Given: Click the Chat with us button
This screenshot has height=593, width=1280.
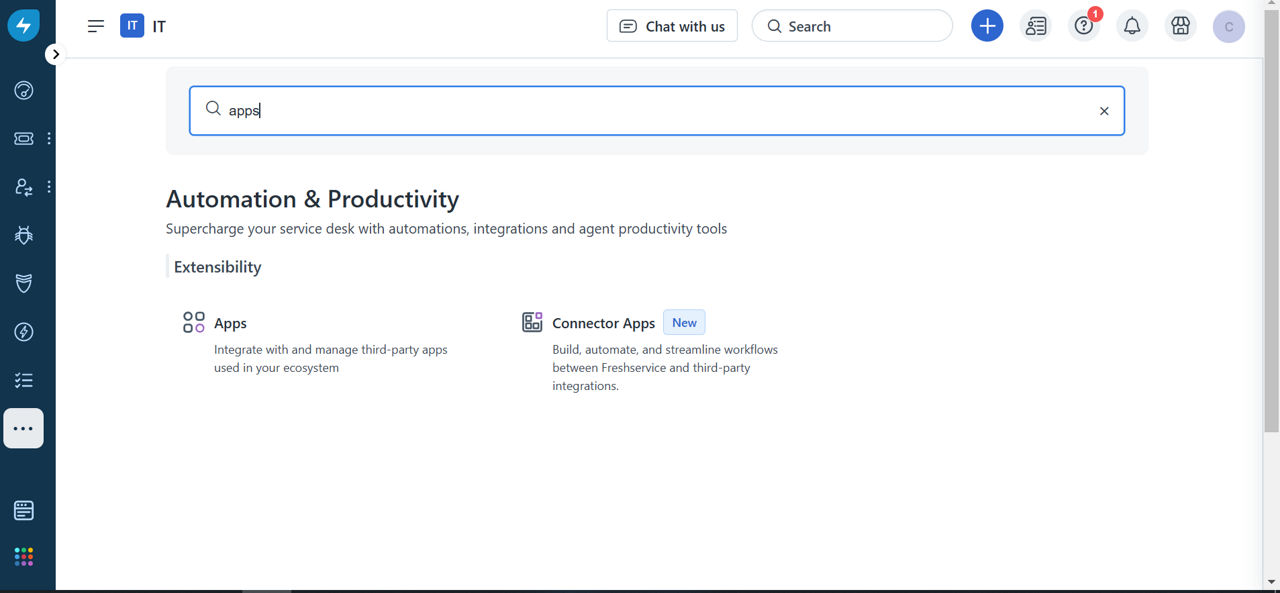Looking at the screenshot, I should pos(672,26).
